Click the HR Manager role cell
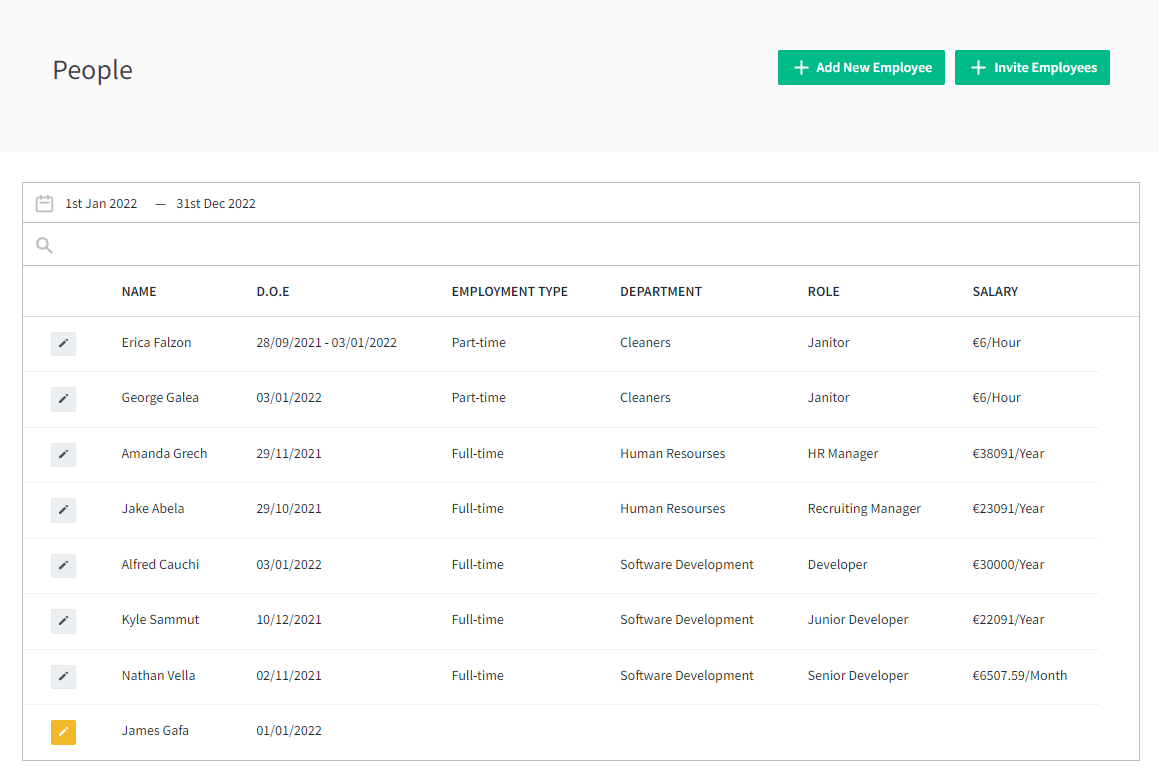Screen dimensions: 1159x778 (843, 454)
